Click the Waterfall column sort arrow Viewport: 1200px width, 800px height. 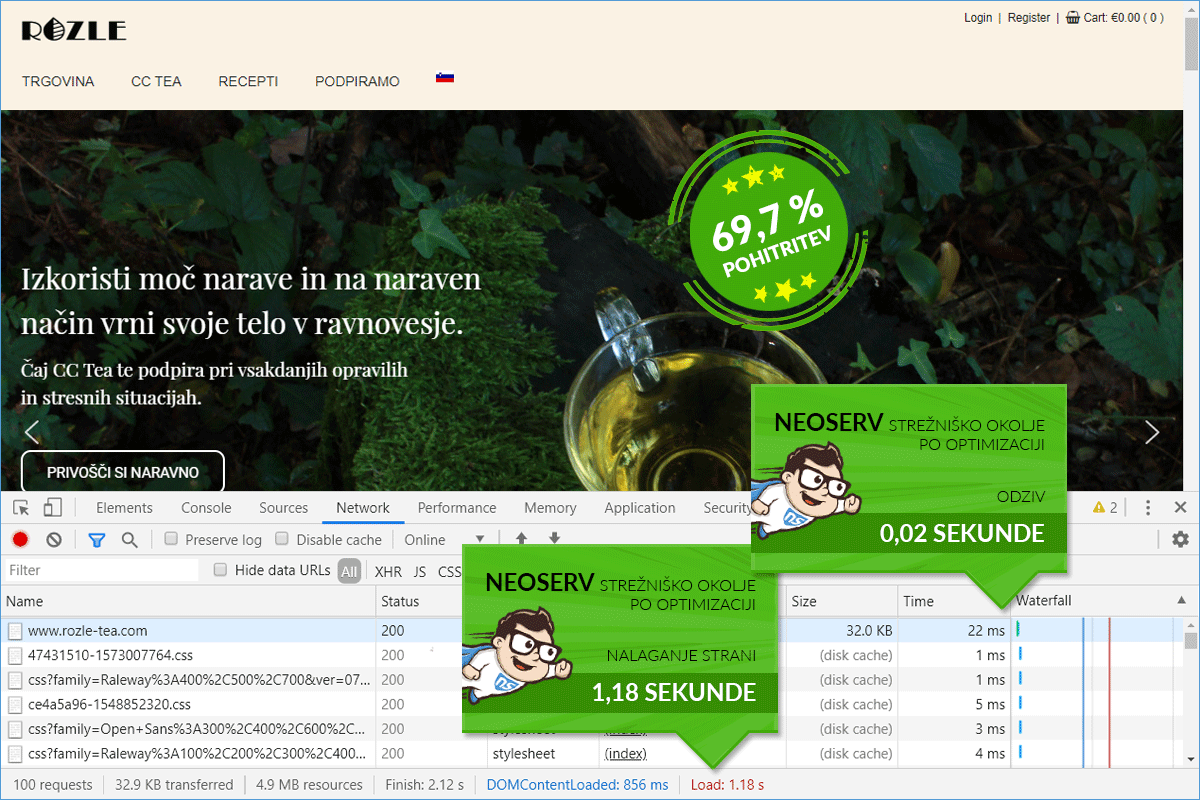(1183, 601)
